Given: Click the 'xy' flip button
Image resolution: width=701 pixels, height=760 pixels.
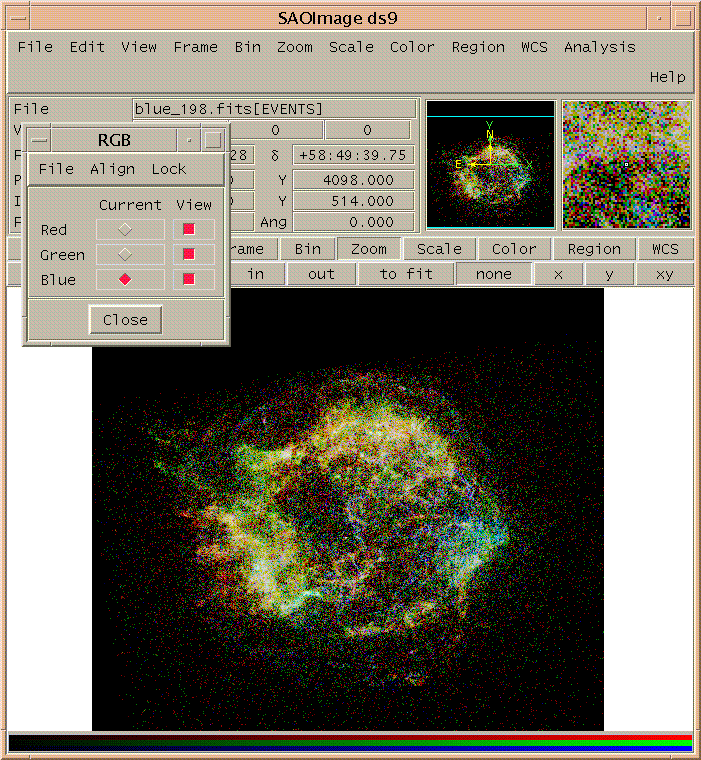Looking at the screenshot, I should [665, 274].
